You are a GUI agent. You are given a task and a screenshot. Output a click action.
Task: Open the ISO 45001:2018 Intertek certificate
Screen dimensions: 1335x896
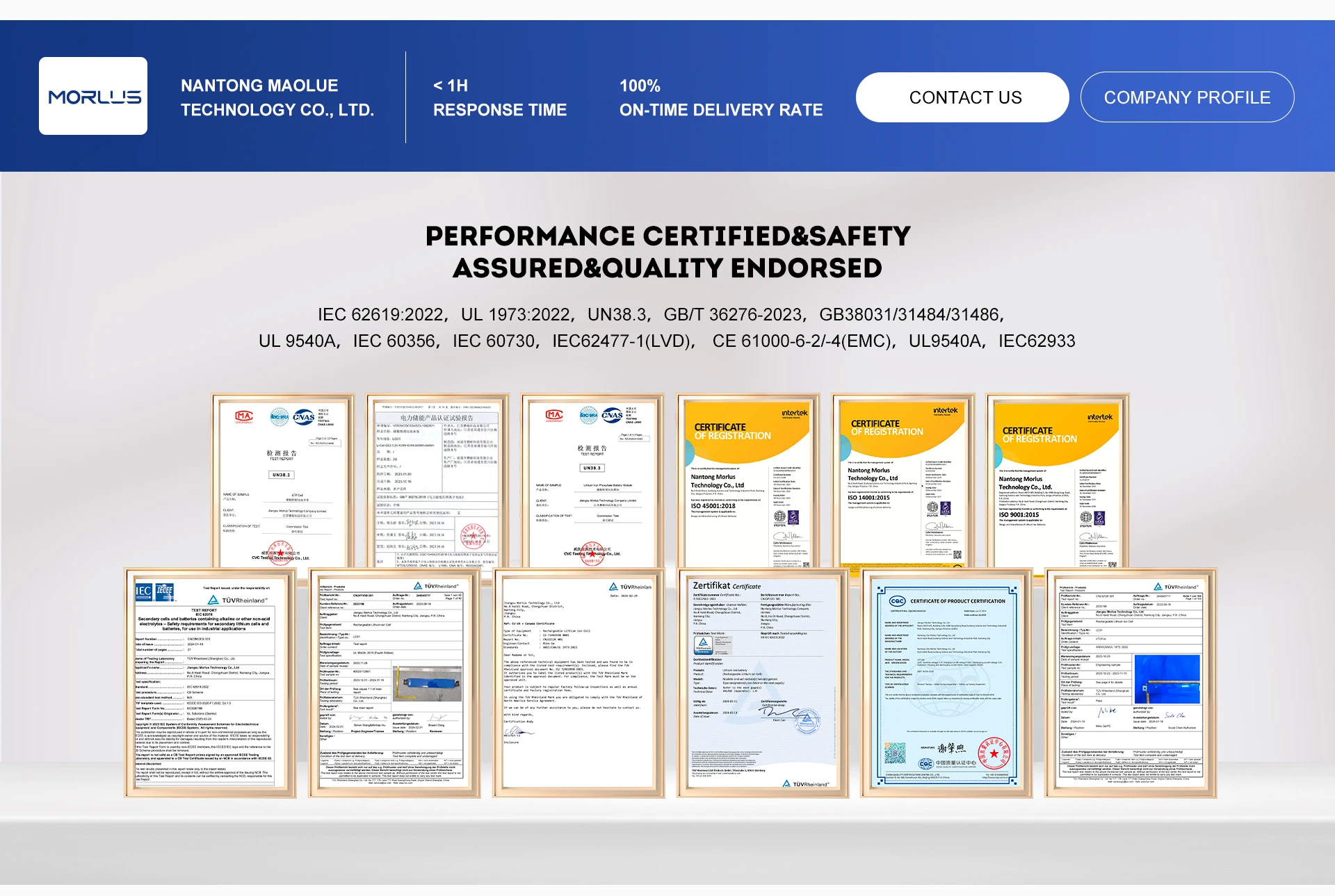click(748, 480)
